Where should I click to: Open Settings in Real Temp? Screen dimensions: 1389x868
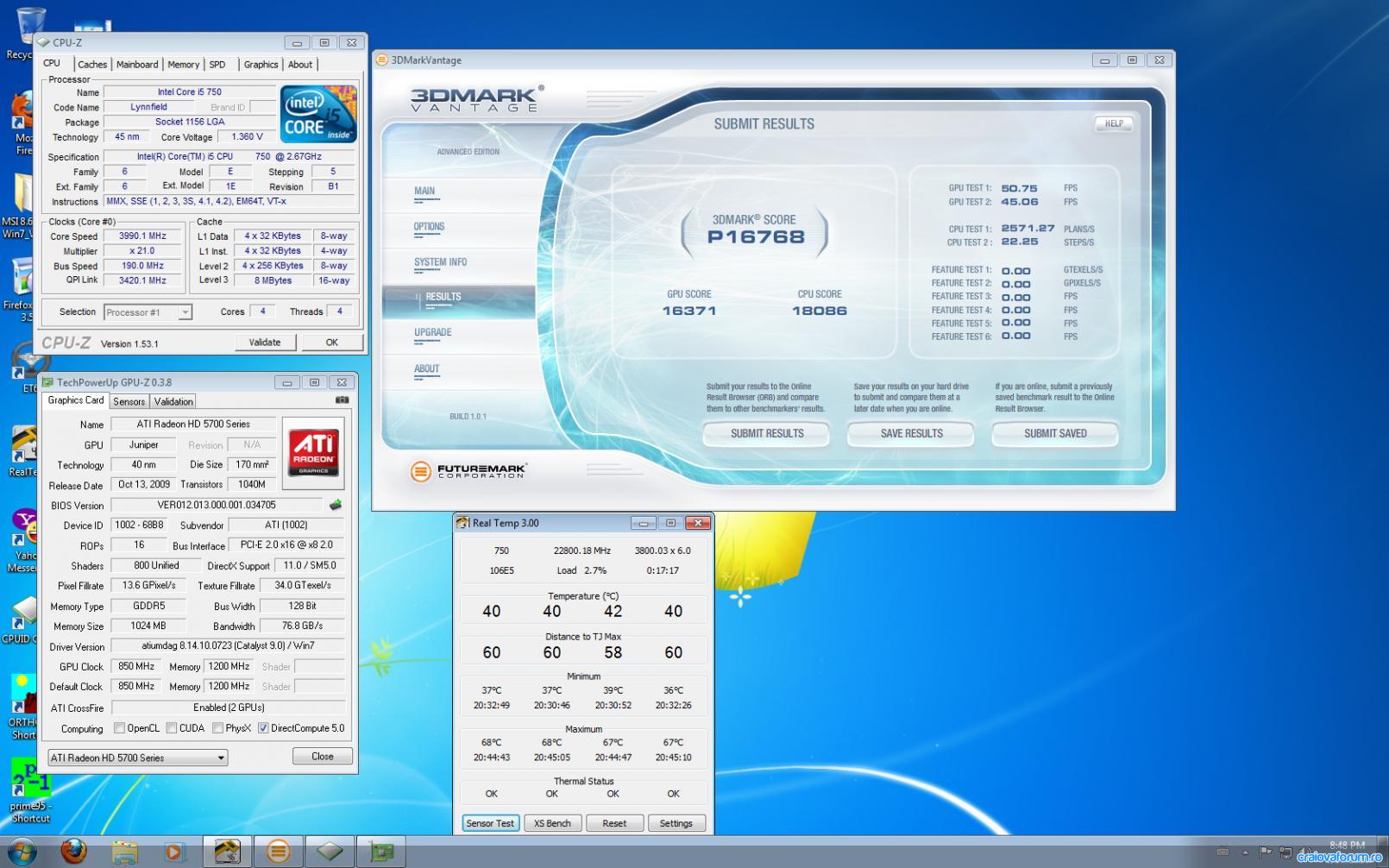tap(676, 823)
